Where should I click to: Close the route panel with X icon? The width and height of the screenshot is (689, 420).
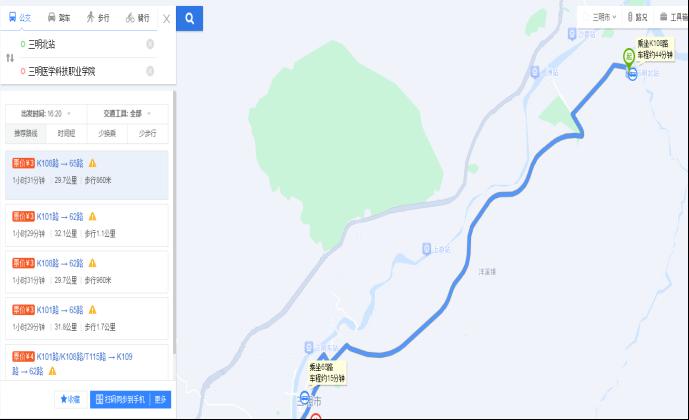(x=167, y=19)
